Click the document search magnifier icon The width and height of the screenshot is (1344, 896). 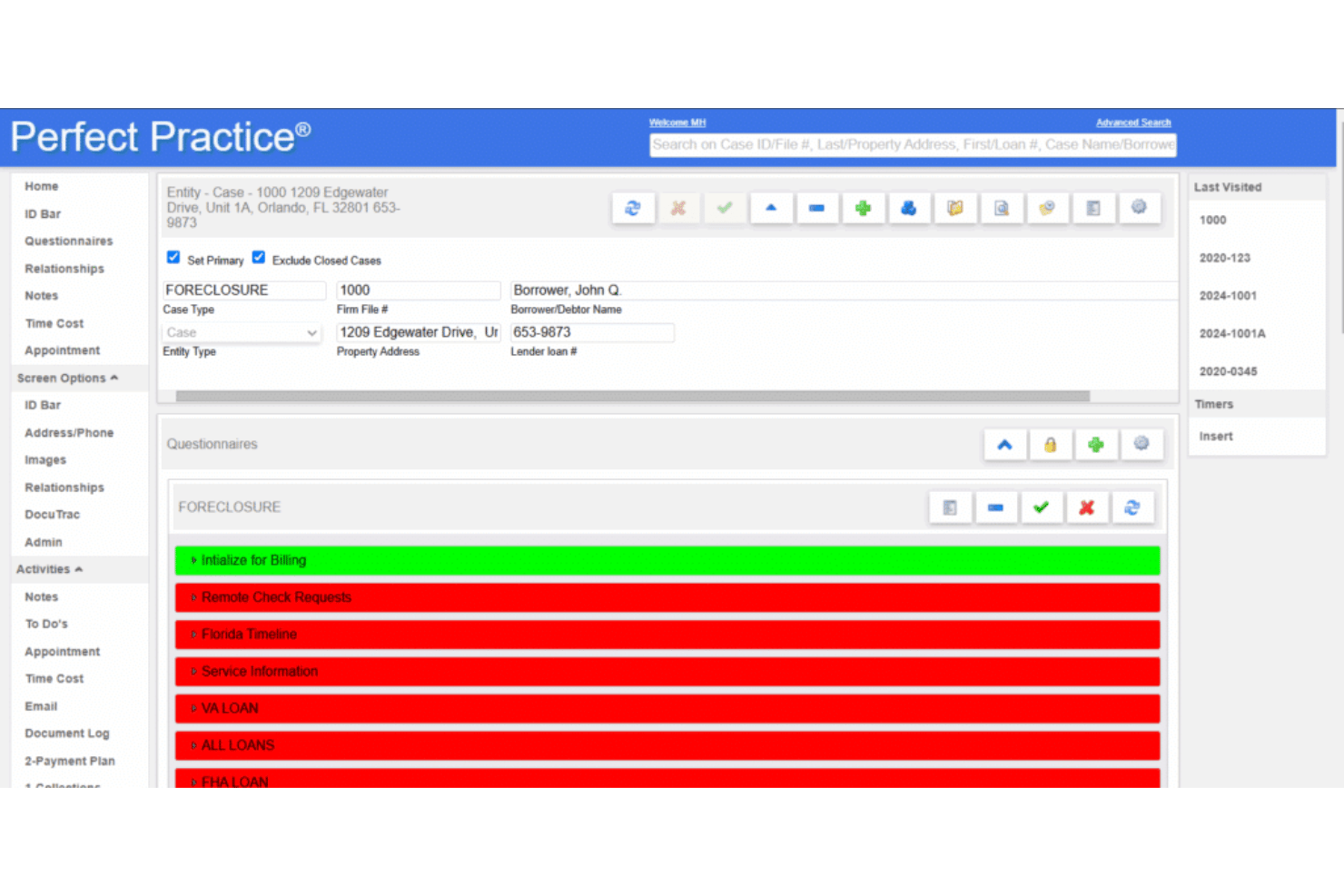coord(1002,208)
